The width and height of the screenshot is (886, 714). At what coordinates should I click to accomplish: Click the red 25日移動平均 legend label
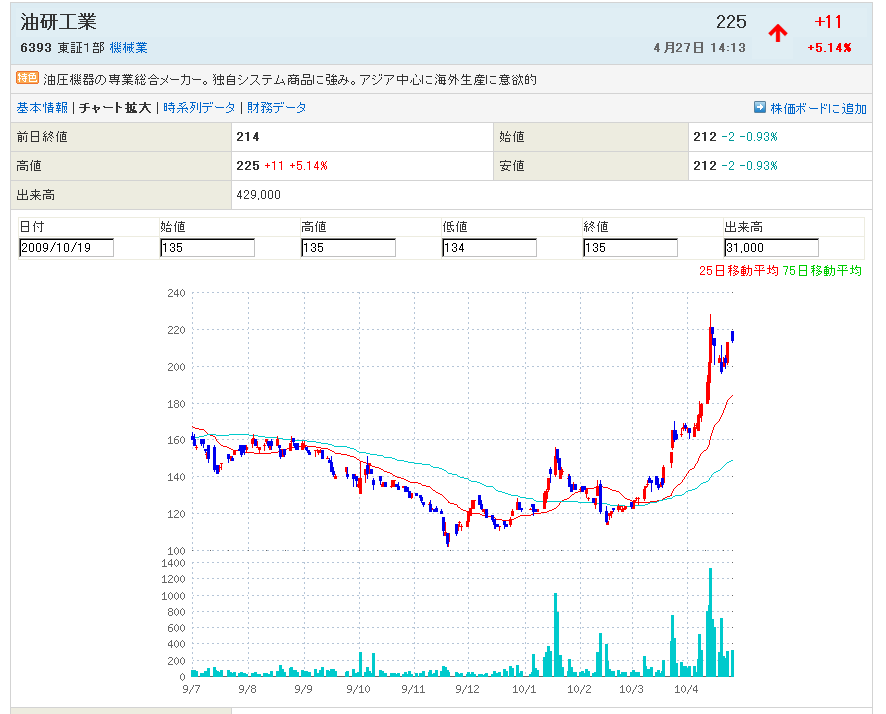738,271
